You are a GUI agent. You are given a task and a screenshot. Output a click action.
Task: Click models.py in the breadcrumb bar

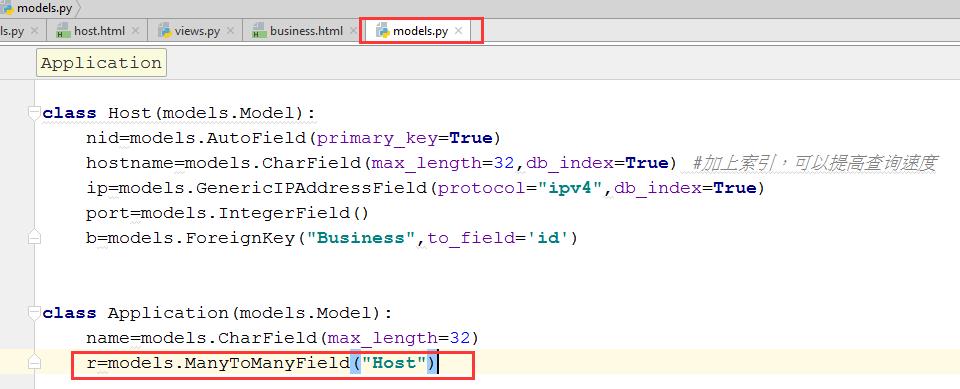tap(45, 8)
